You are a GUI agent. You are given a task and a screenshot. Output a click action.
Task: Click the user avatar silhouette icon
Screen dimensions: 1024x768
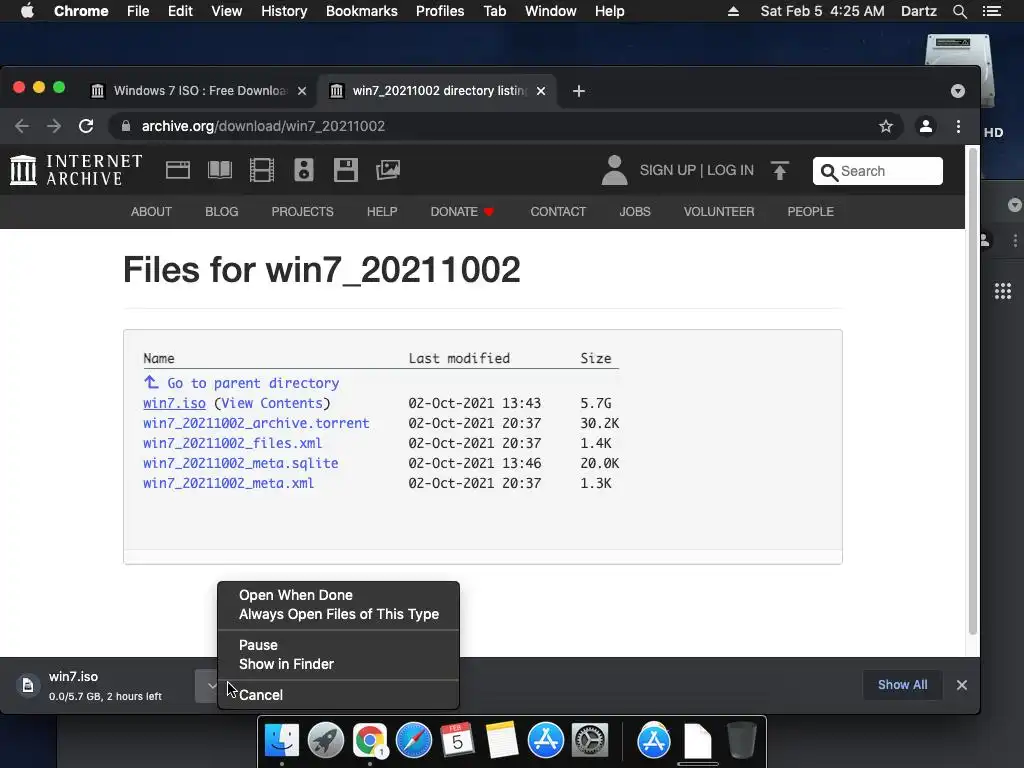click(614, 170)
